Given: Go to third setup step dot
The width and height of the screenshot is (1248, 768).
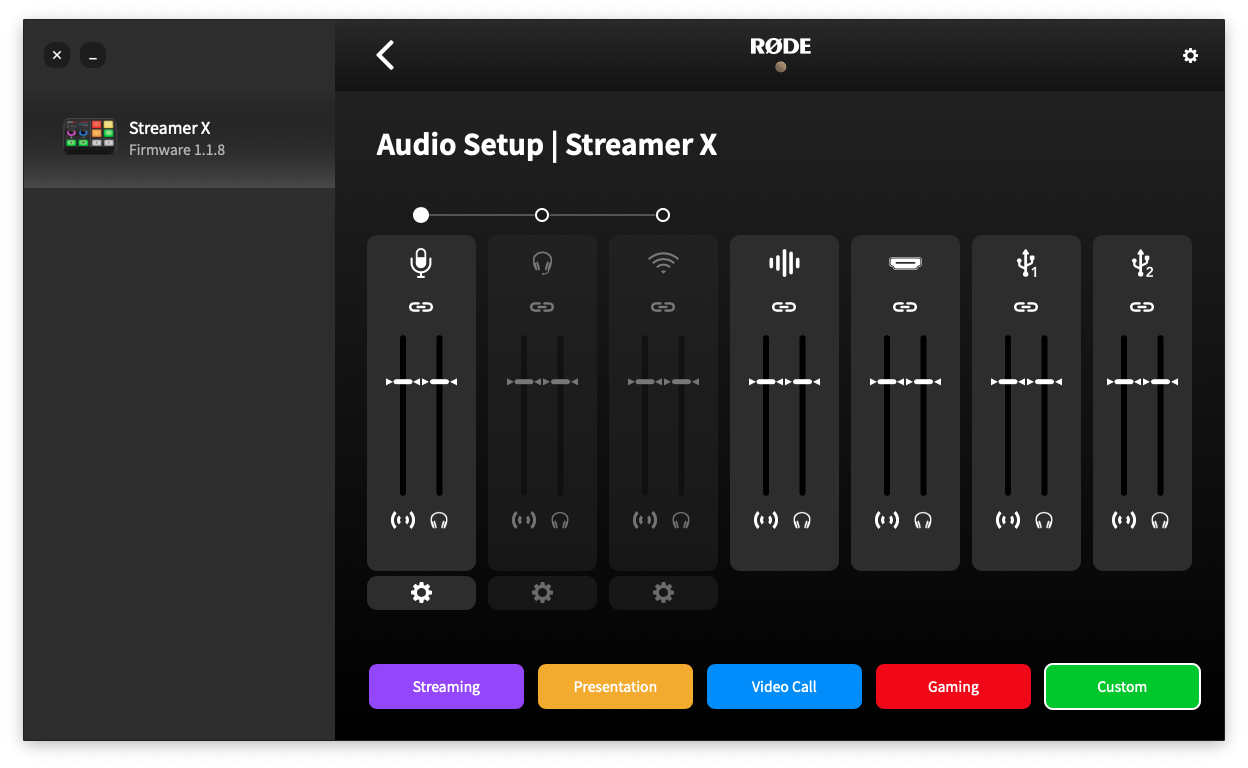Looking at the screenshot, I should (663, 215).
